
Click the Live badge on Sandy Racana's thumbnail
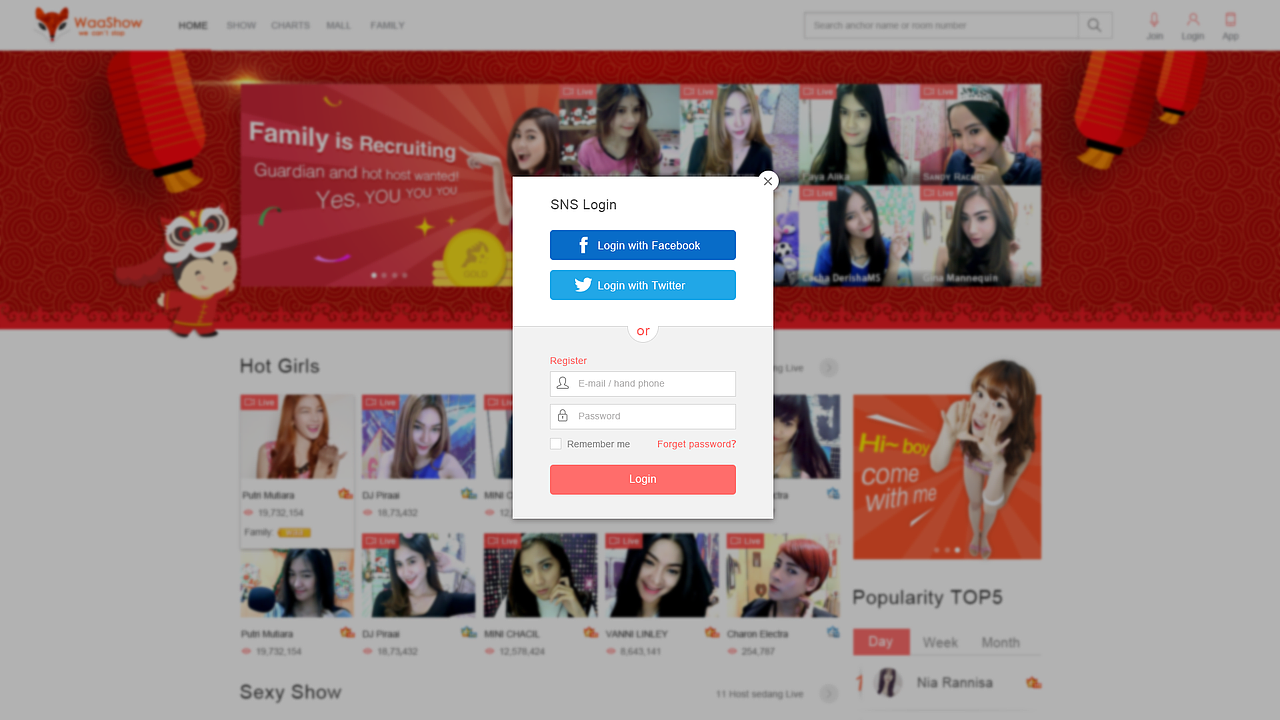click(939, 92)
